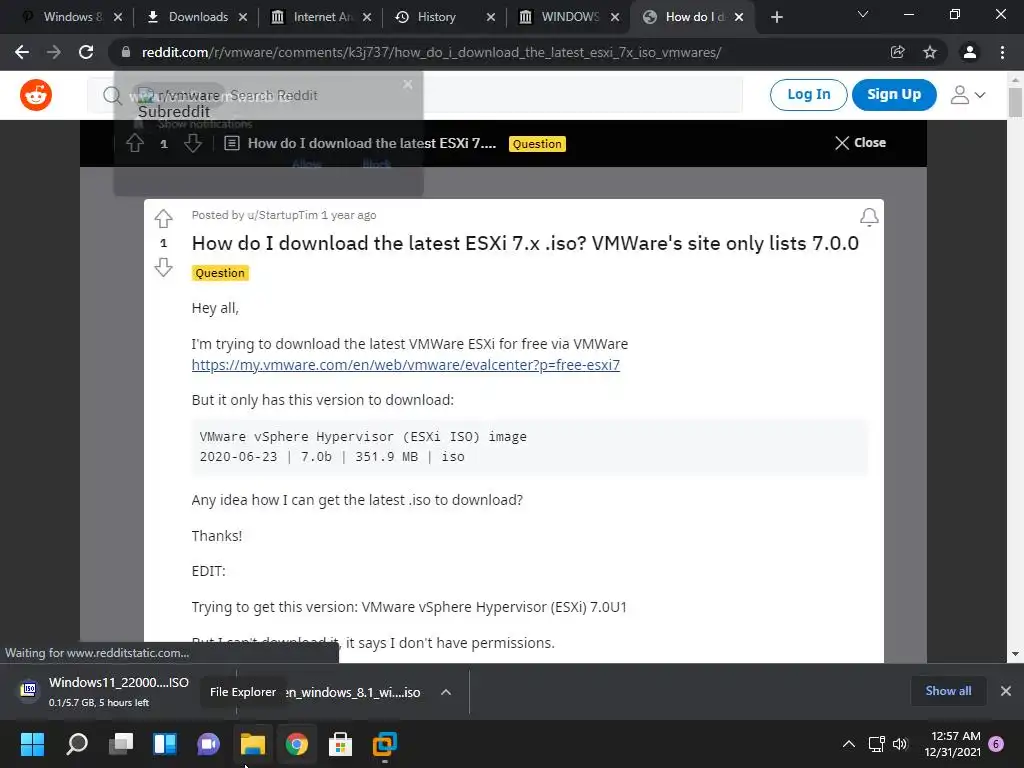Dismiss the notification permission popup

tap(408, 84)
